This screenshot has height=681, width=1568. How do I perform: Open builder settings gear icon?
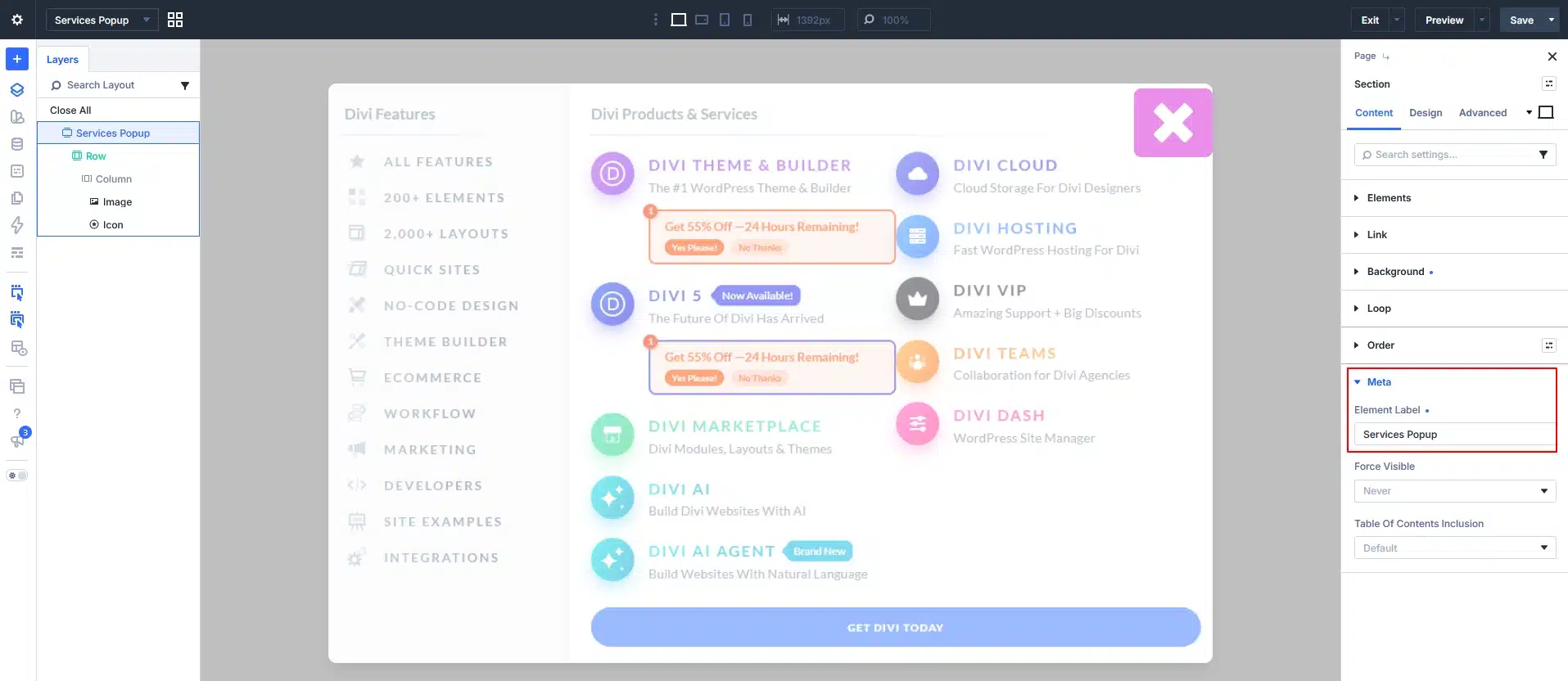[17, 20]
